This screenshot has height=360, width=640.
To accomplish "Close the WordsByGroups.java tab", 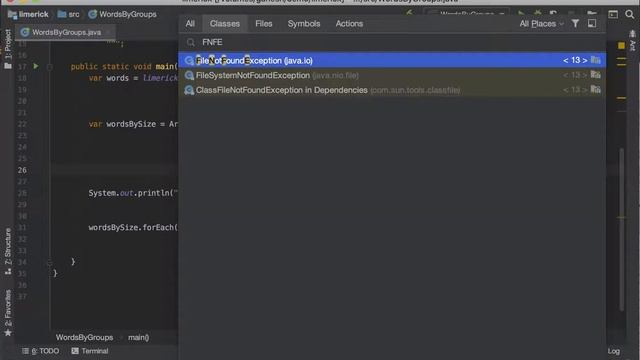I will pos(109,32).
